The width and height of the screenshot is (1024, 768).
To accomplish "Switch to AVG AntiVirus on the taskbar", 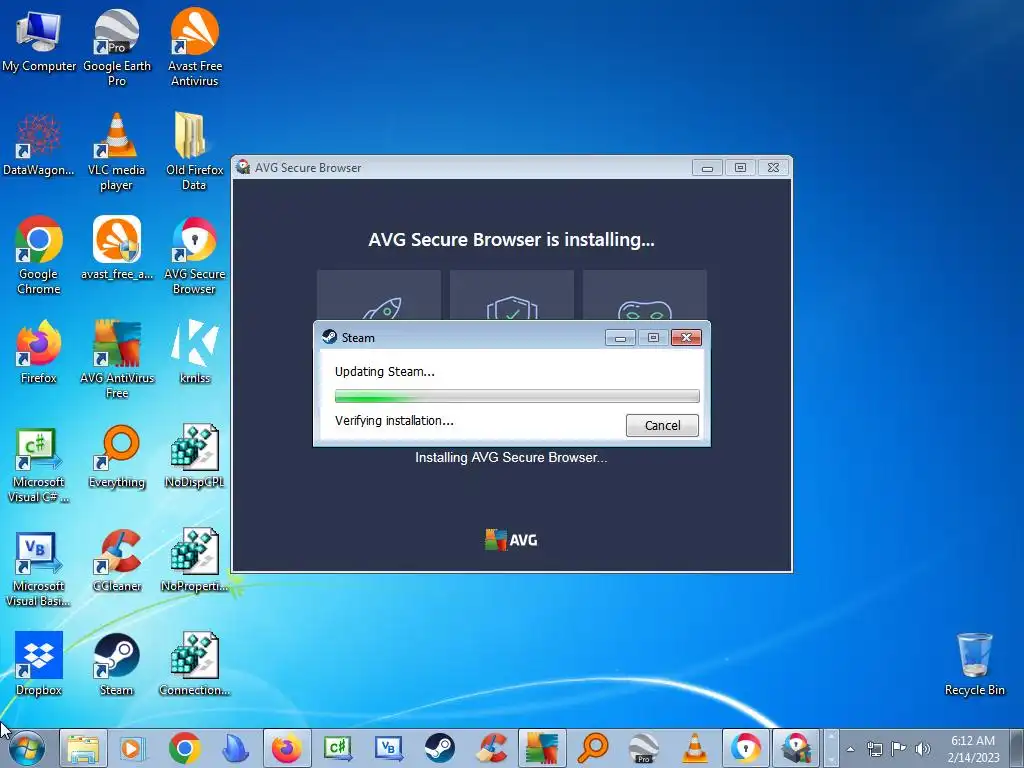I will (542, 748).
